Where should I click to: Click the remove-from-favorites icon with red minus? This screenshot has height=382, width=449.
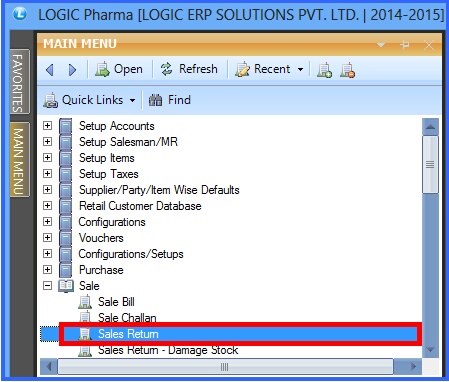pos(347,70)
